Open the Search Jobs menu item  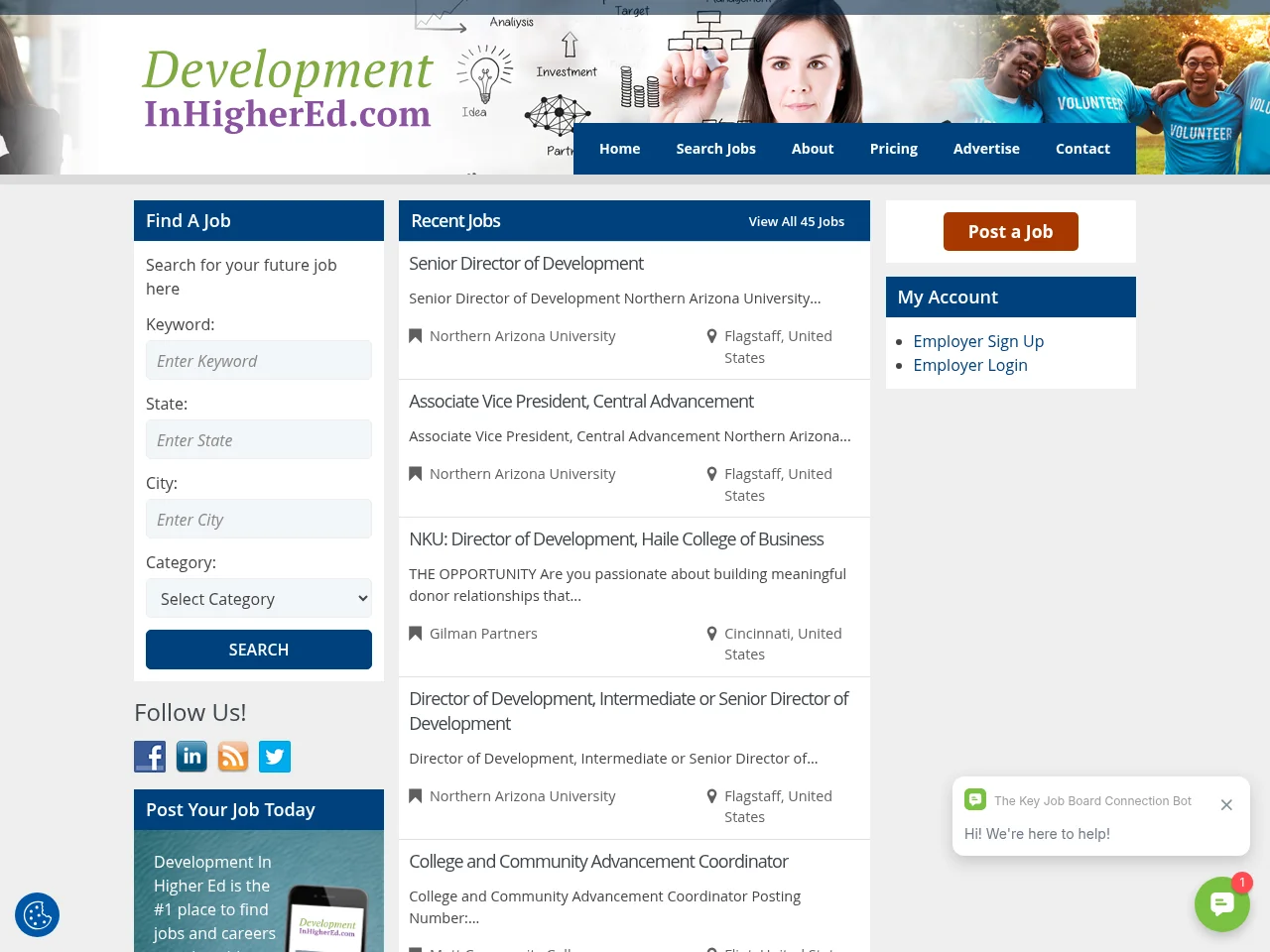(x=716, y=149)
